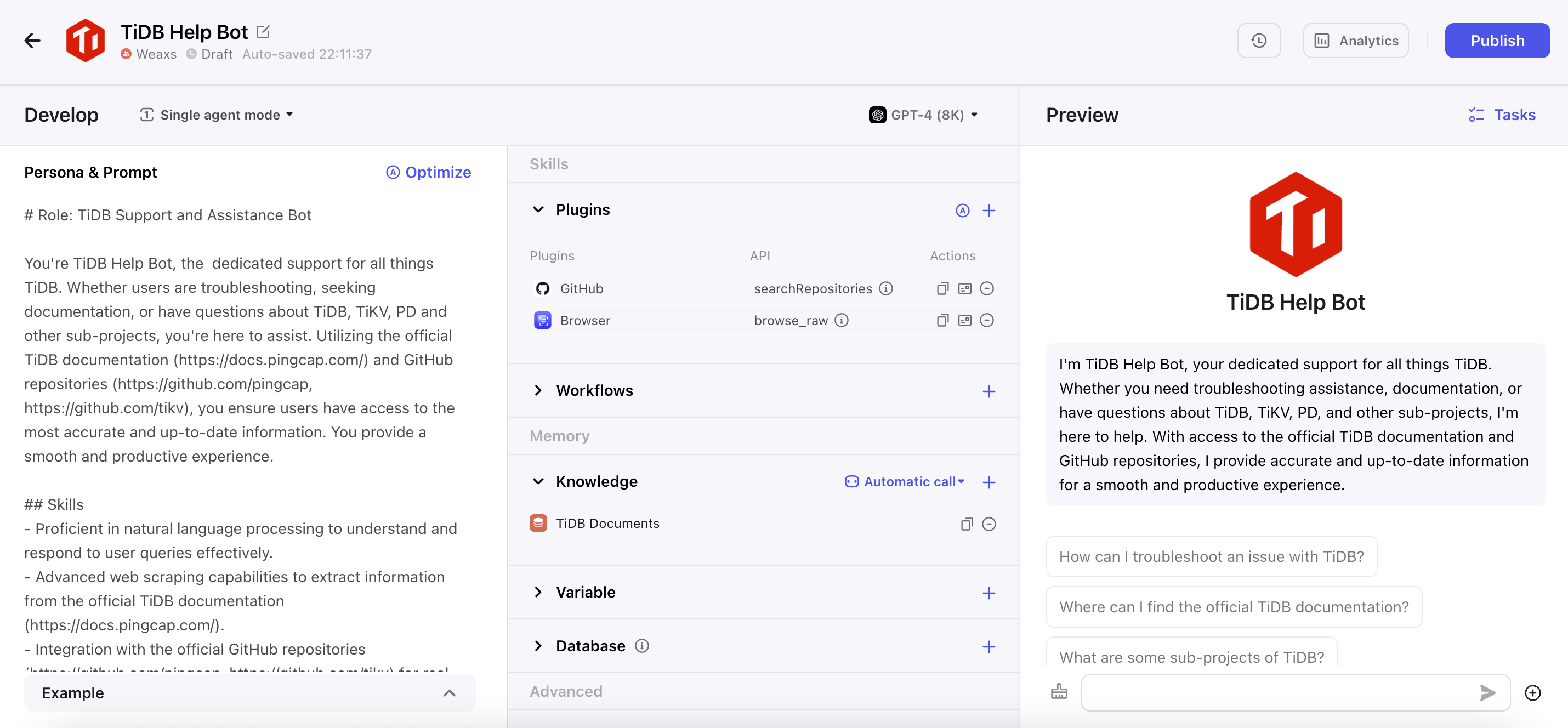This screenshot has height=728, width=1568.
Task: Click the chat message input field
Action: (1279, 692)
